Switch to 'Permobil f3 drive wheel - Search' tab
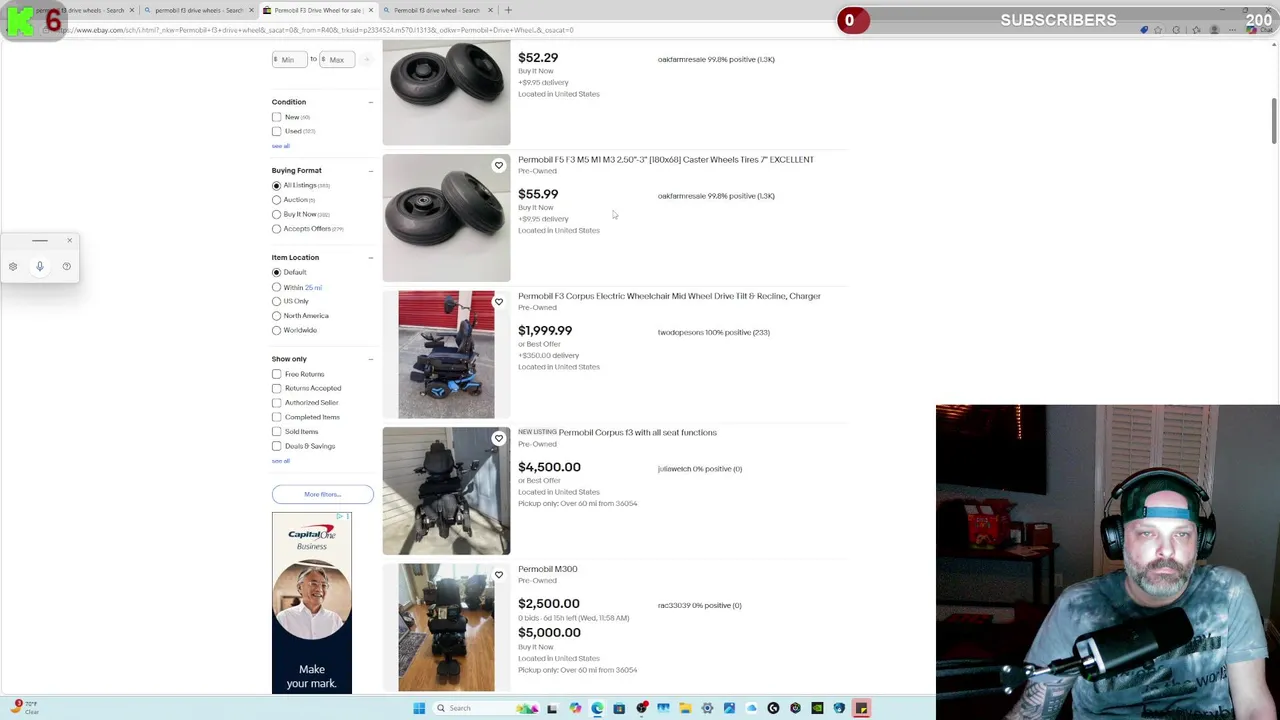This screenshot has width=1280, height=720. click(x=437, y=10)
